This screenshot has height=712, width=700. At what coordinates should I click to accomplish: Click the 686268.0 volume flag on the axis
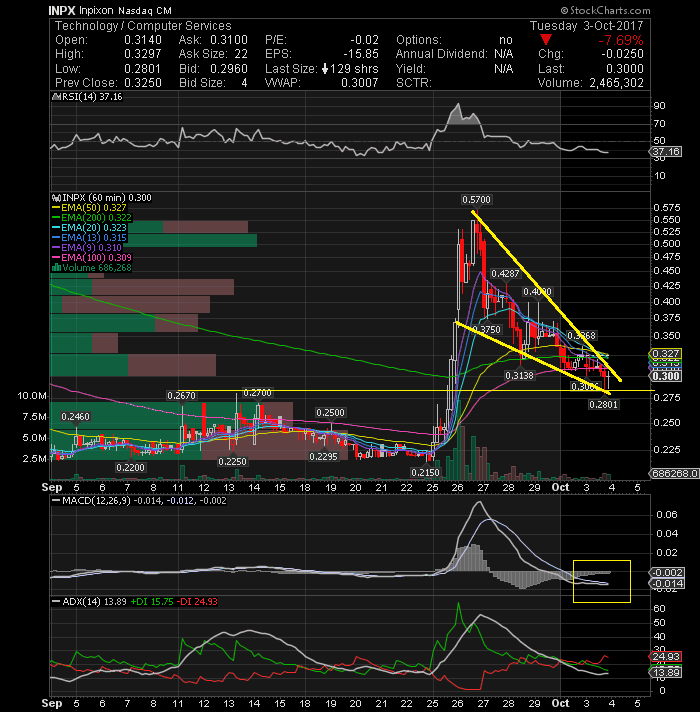675,474
